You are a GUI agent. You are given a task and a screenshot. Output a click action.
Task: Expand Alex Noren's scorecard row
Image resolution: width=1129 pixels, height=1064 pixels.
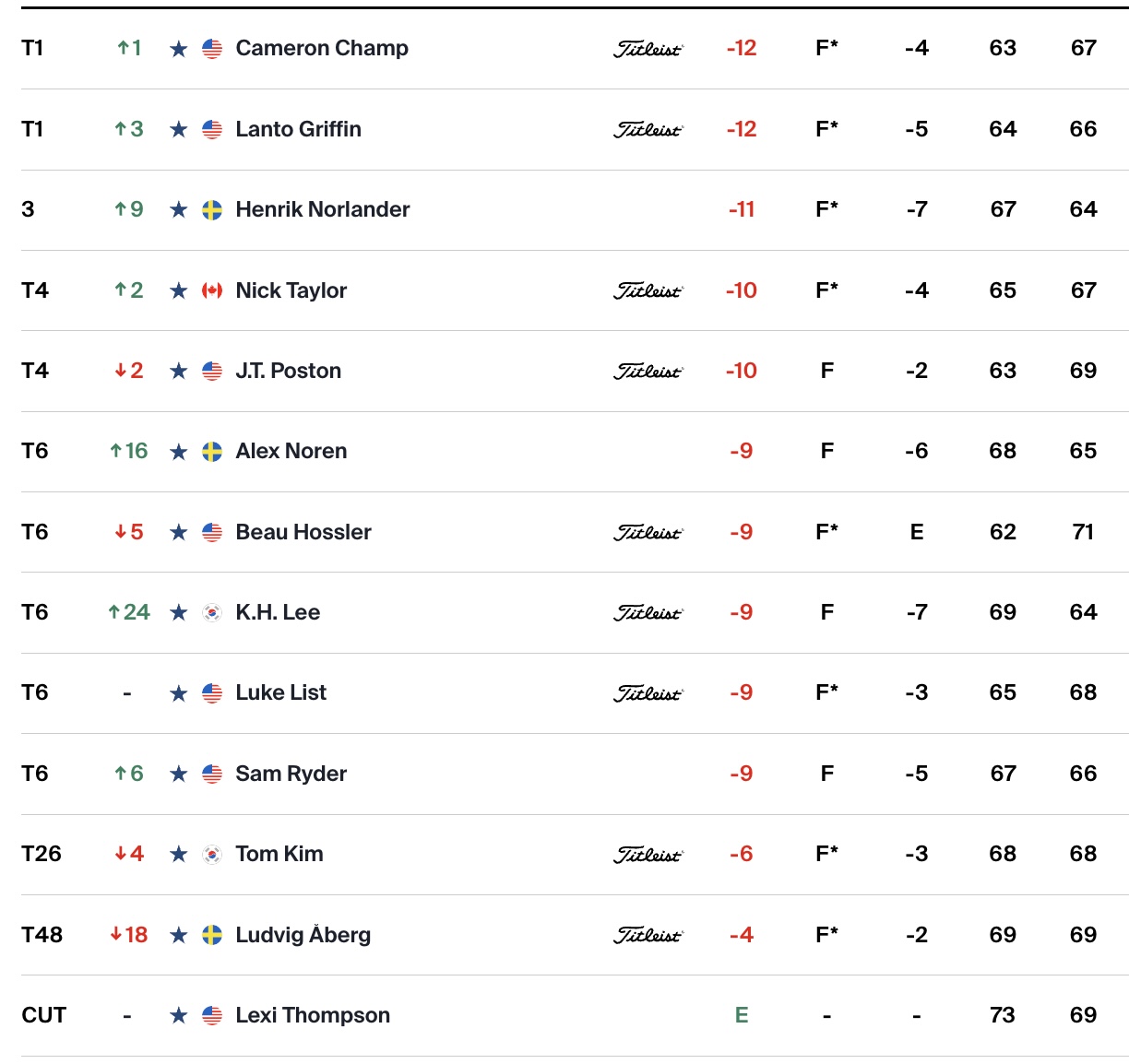(x=575, y=452)
